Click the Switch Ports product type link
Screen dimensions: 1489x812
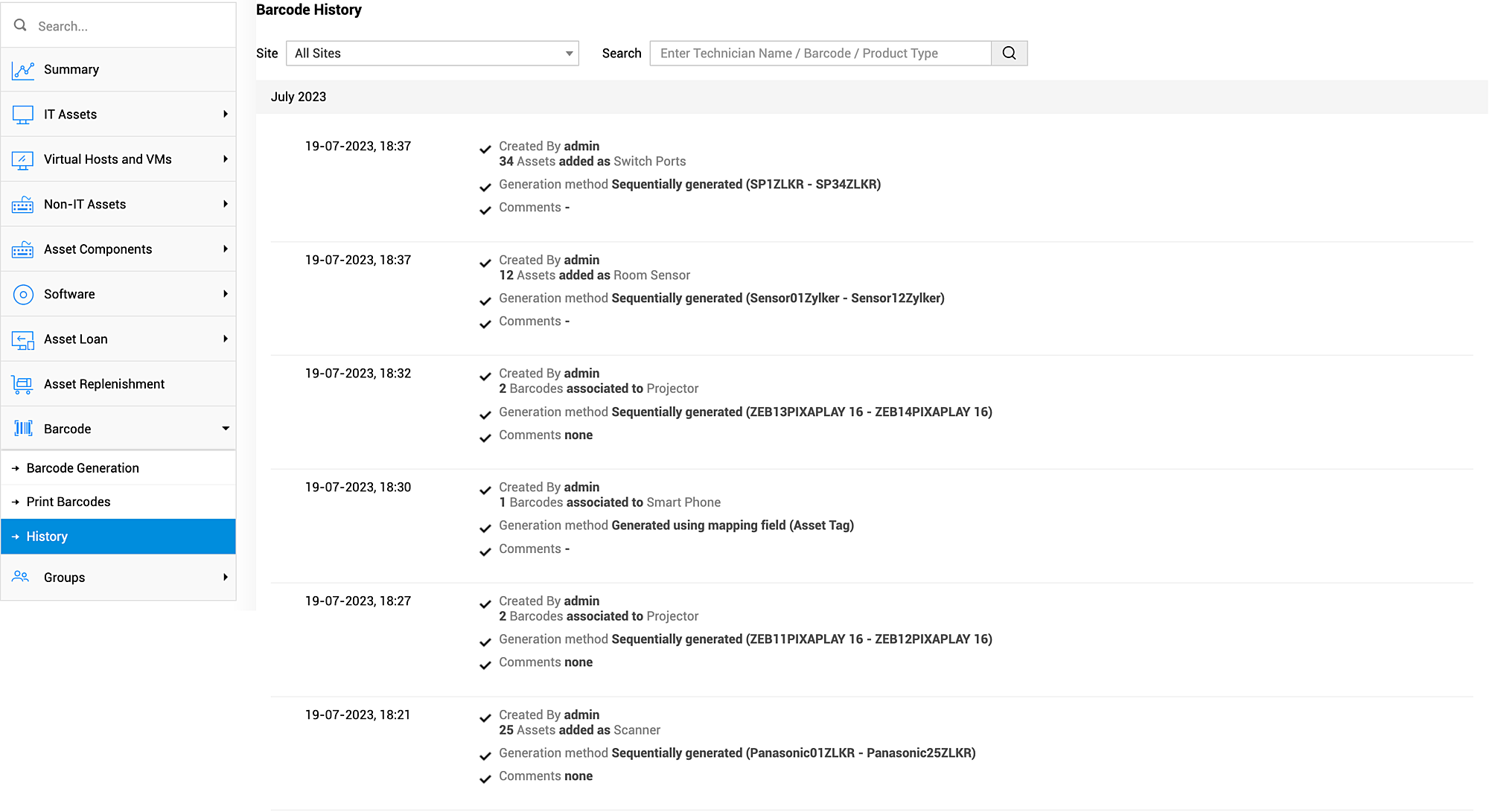click(649, 162)
